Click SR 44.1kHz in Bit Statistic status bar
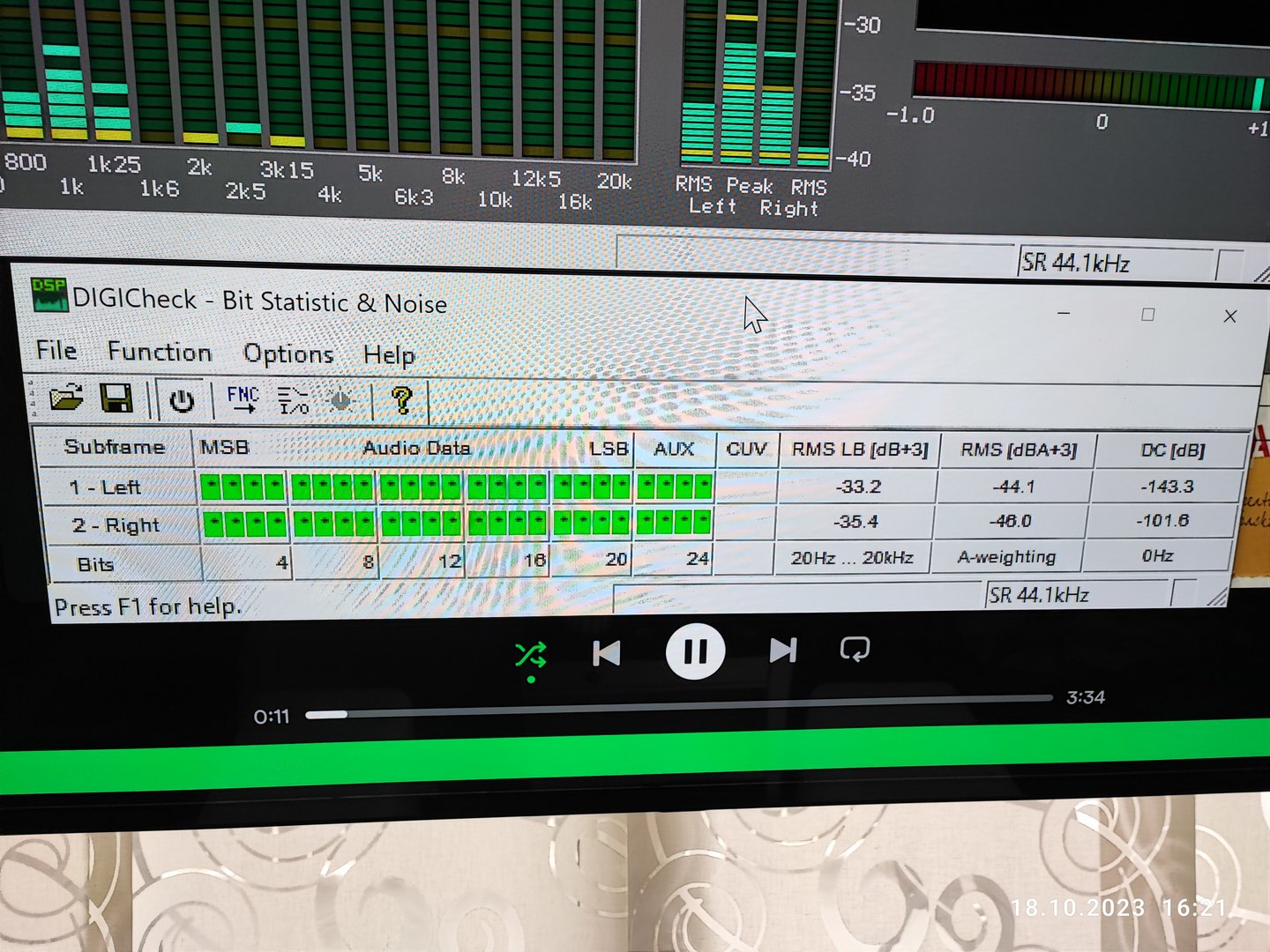This screenshot has height=952, width=1270. point(1039,595)
